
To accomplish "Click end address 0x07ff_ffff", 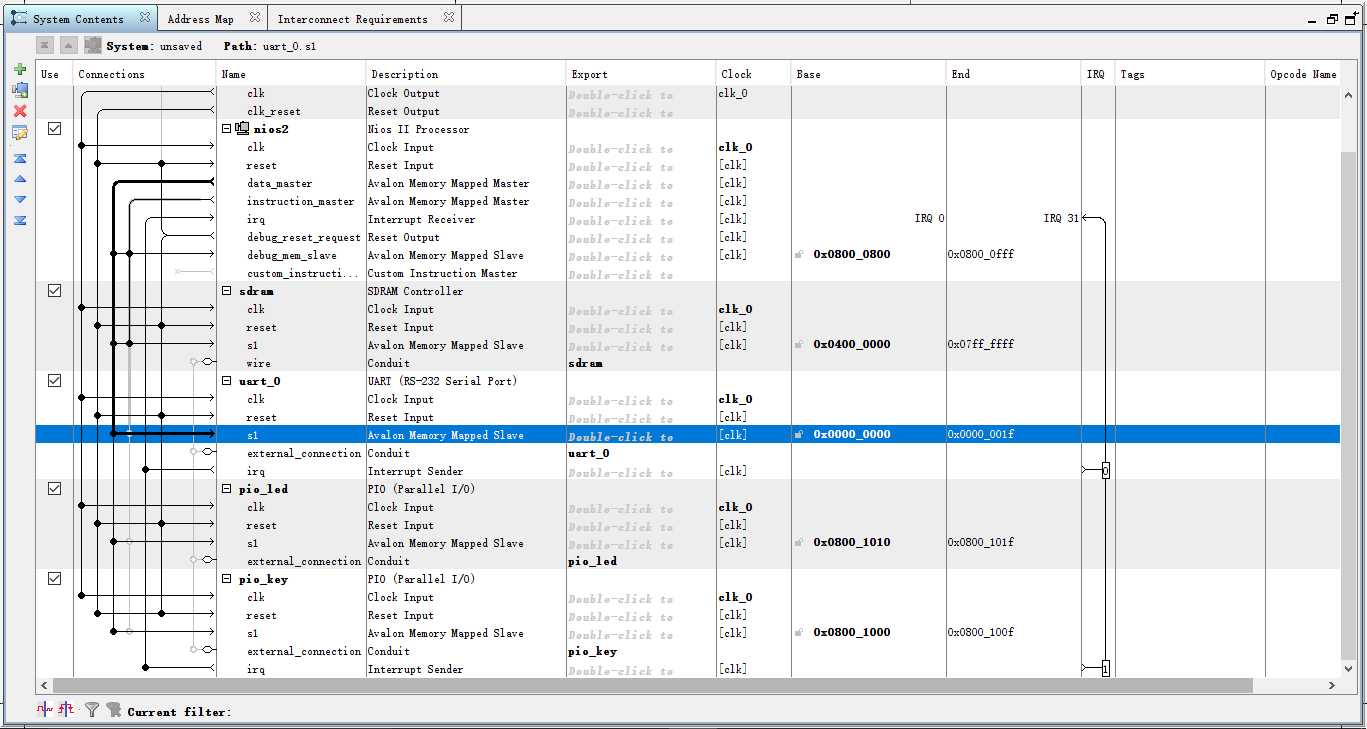I will [x=982, y=345].
